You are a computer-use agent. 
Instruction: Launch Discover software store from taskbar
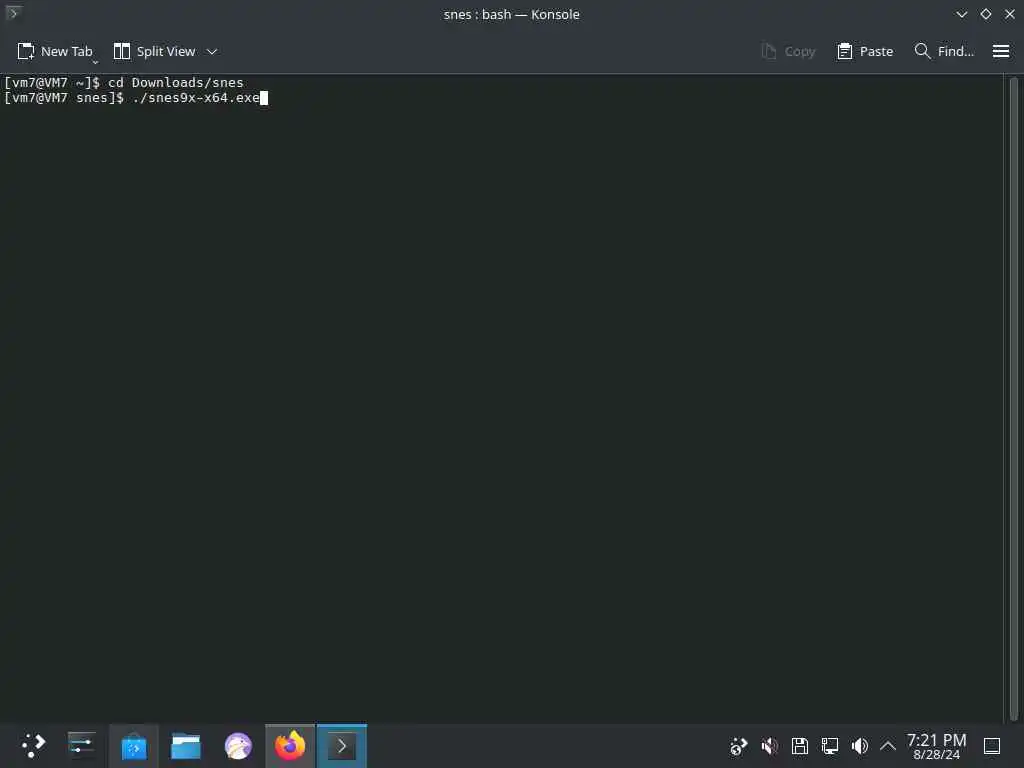[134, 746]
